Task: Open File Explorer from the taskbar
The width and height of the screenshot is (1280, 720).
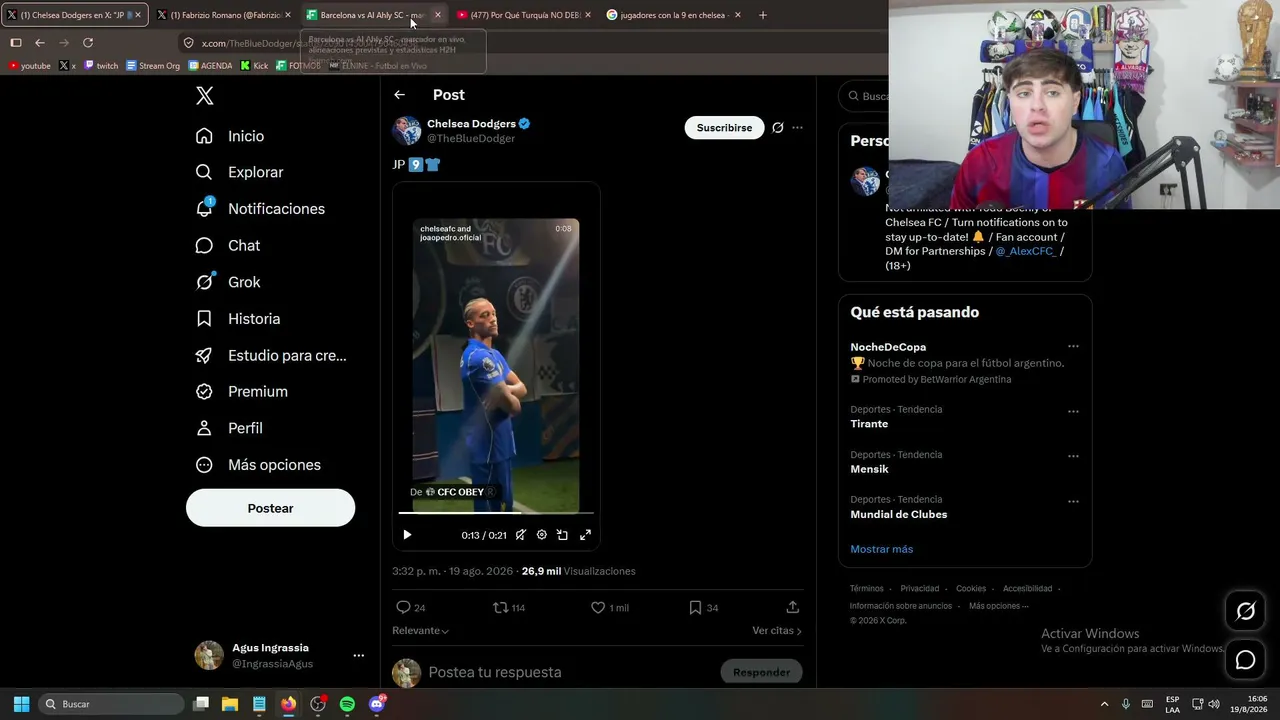Action: coord(230,704)
